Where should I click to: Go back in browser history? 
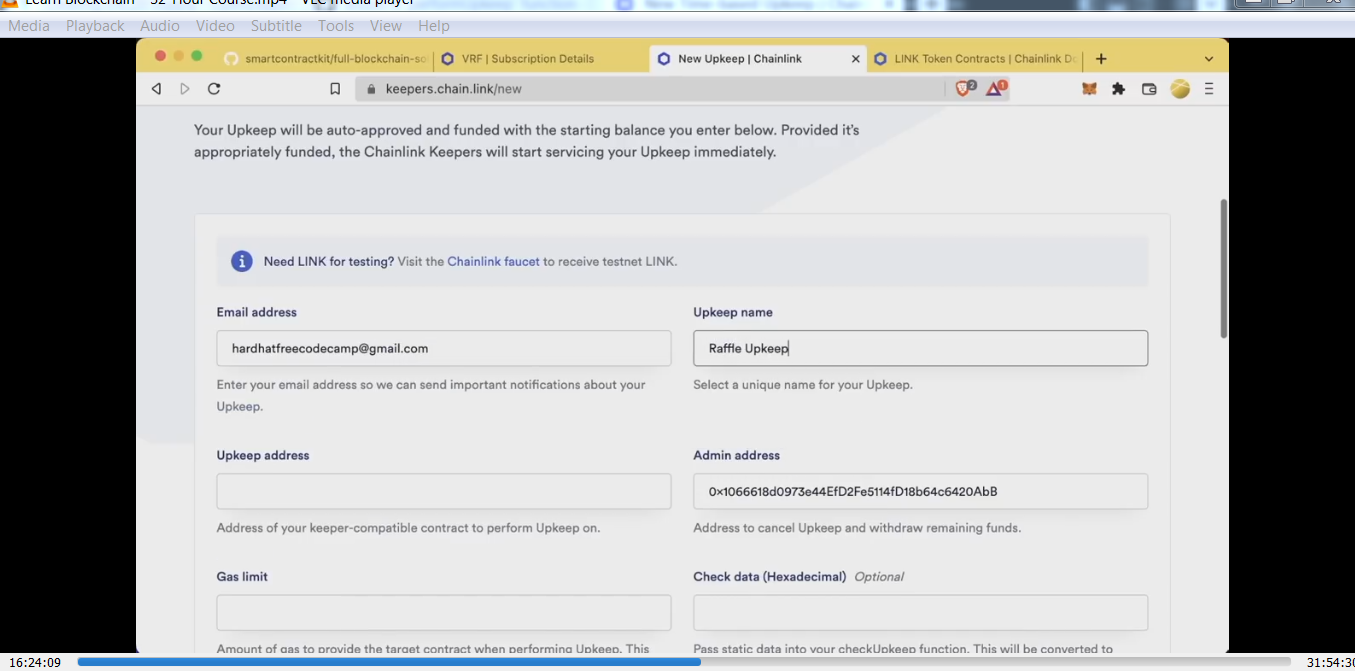(156, 89)
